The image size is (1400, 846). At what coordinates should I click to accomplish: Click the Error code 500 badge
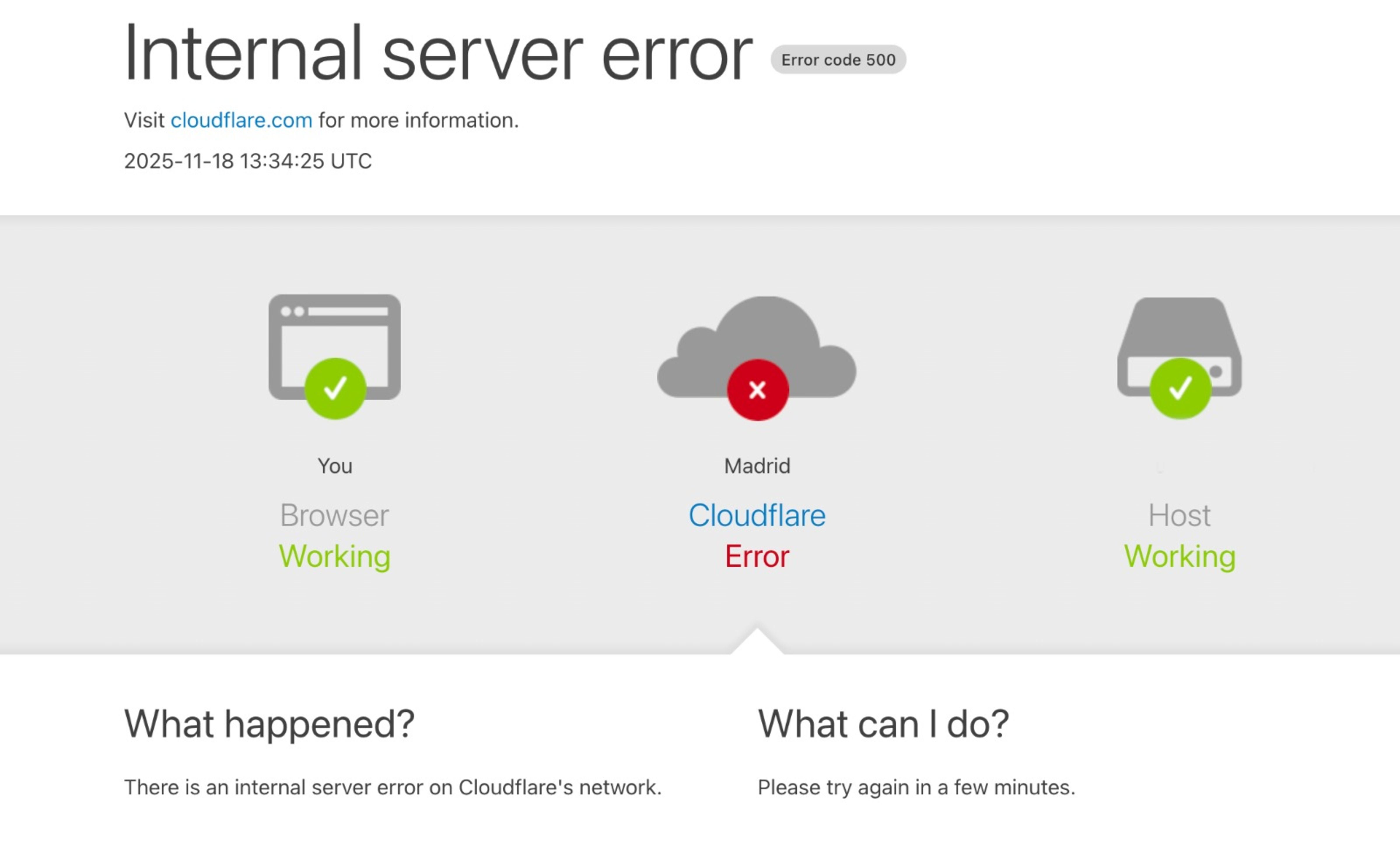click(838, 59)
